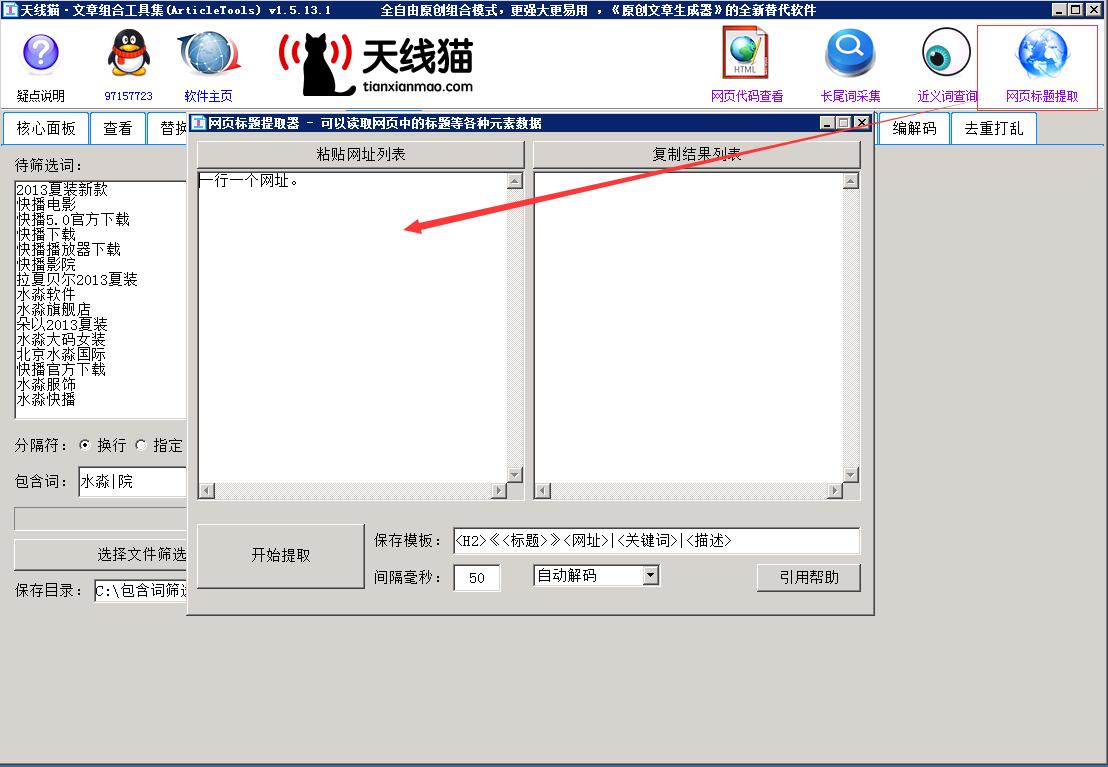Image resolution: width=1108 pixels, height=767 pixels.
Task: Minimize the 网页标题提取器 dialog
Action: [827, 123]
